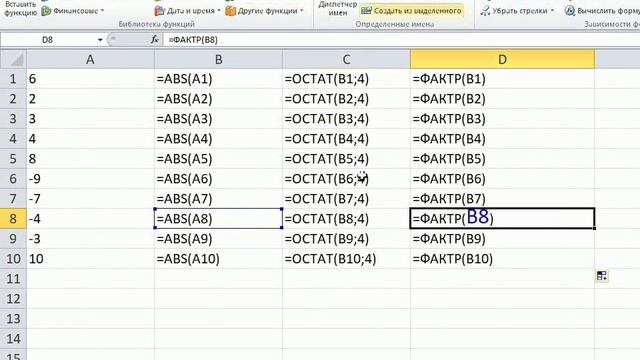Click Создать из выделенного button text
Screen dimensions: 640x360
pos(418,11)
